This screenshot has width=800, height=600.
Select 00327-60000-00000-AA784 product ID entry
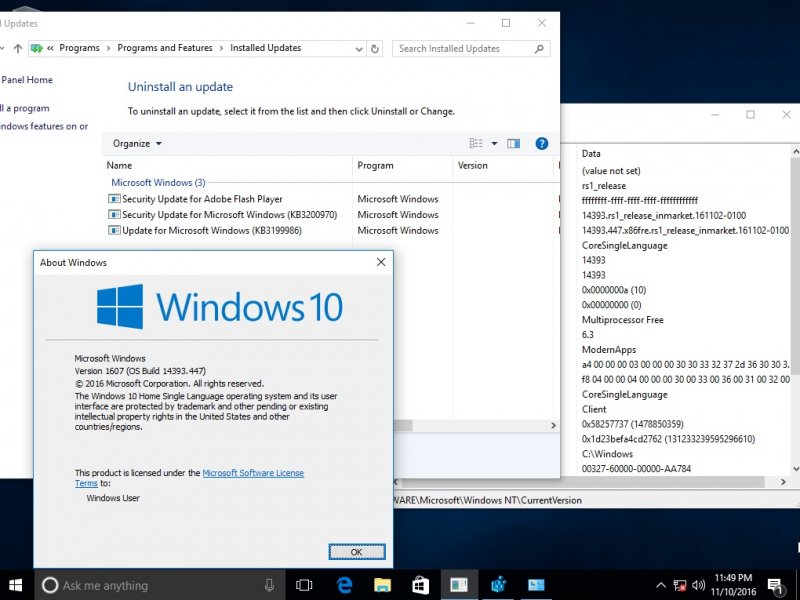pos(636,469)
